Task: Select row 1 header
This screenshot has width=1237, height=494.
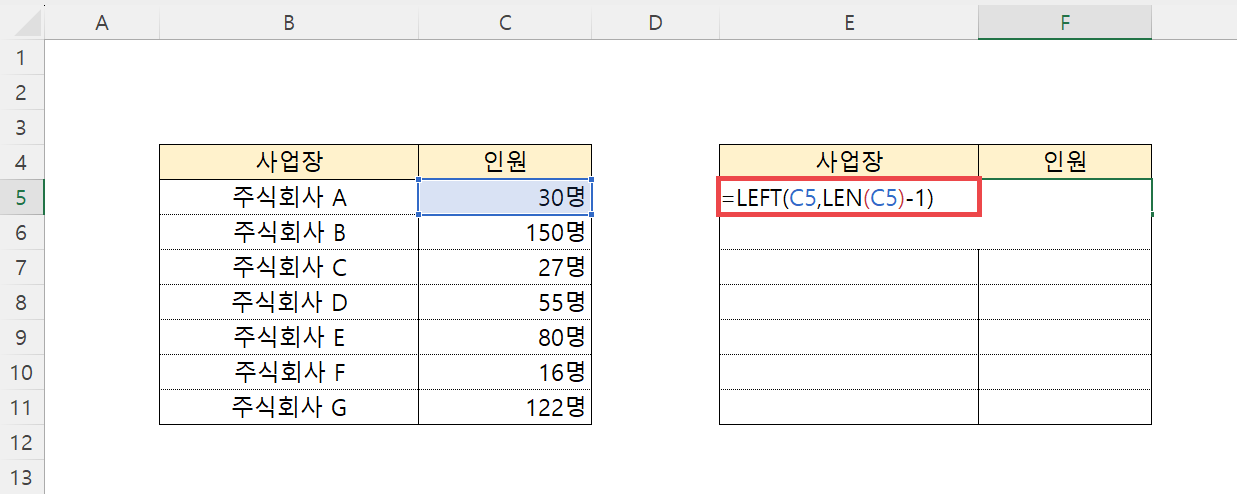Action: pos(22,57)
